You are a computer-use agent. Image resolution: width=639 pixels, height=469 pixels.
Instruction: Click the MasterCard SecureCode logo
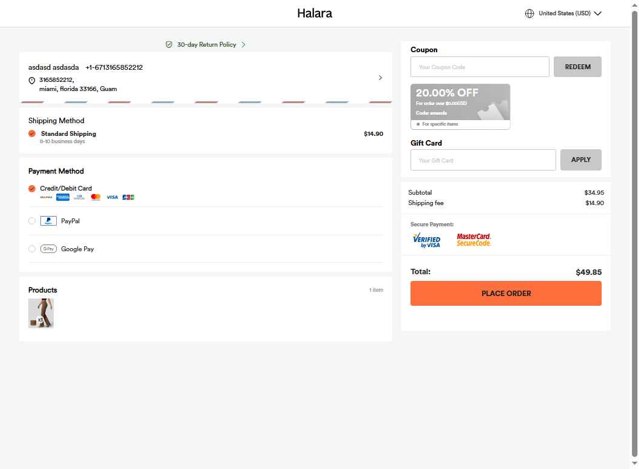(474, 240)
